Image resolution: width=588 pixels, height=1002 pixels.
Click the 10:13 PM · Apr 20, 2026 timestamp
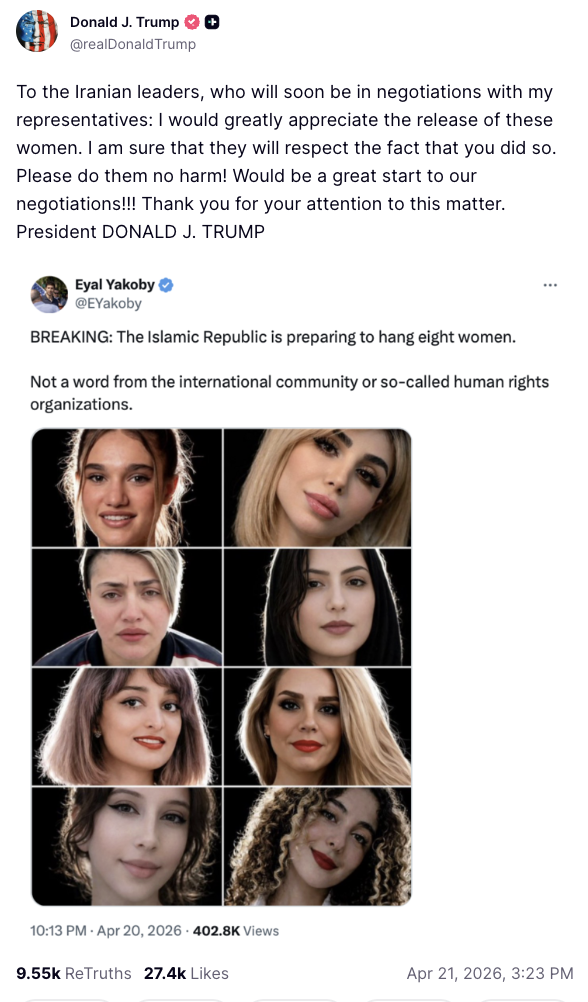coord(105,930)
